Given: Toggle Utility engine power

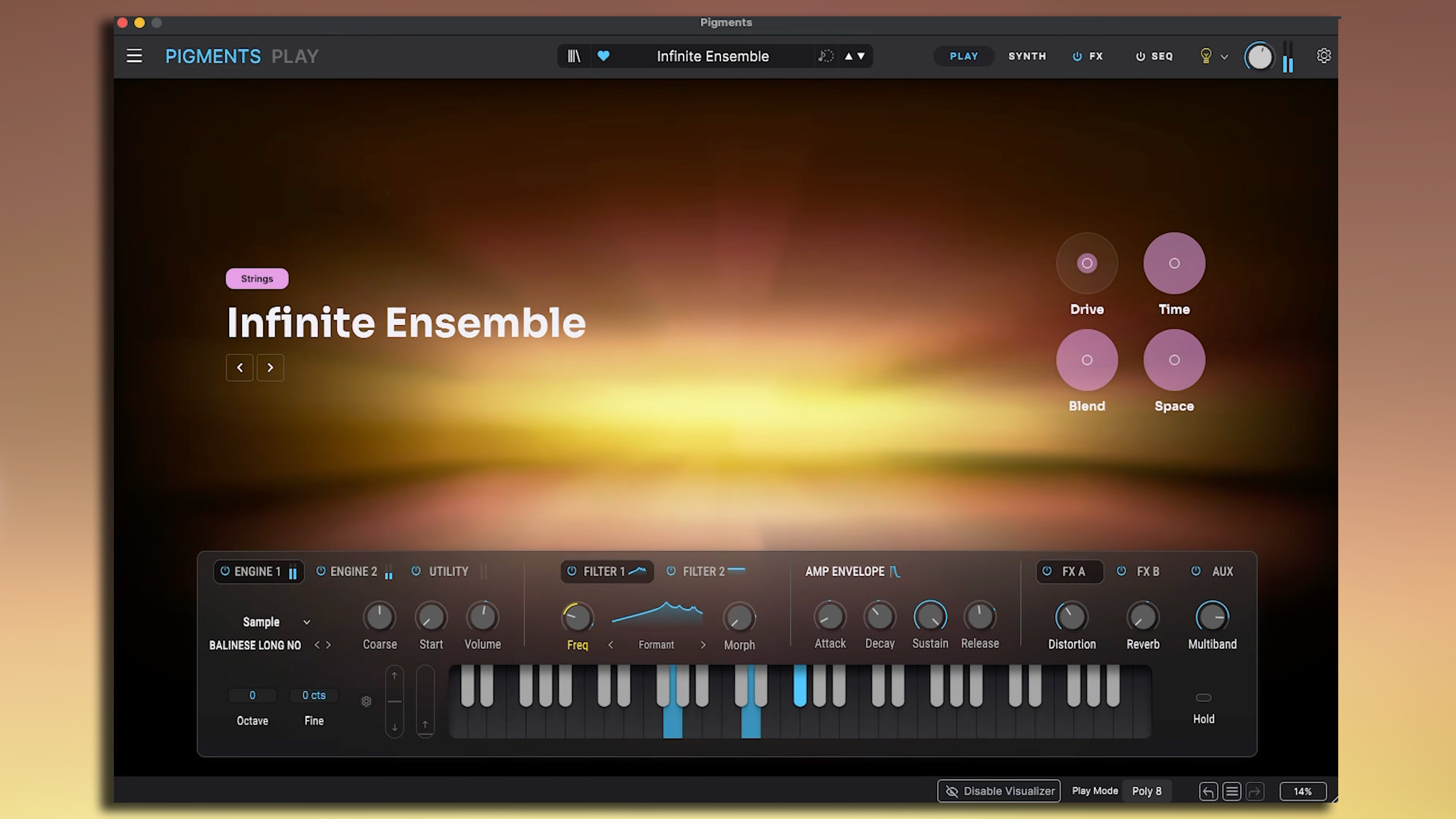Looking at the screenshot, I should pos(416,571).
